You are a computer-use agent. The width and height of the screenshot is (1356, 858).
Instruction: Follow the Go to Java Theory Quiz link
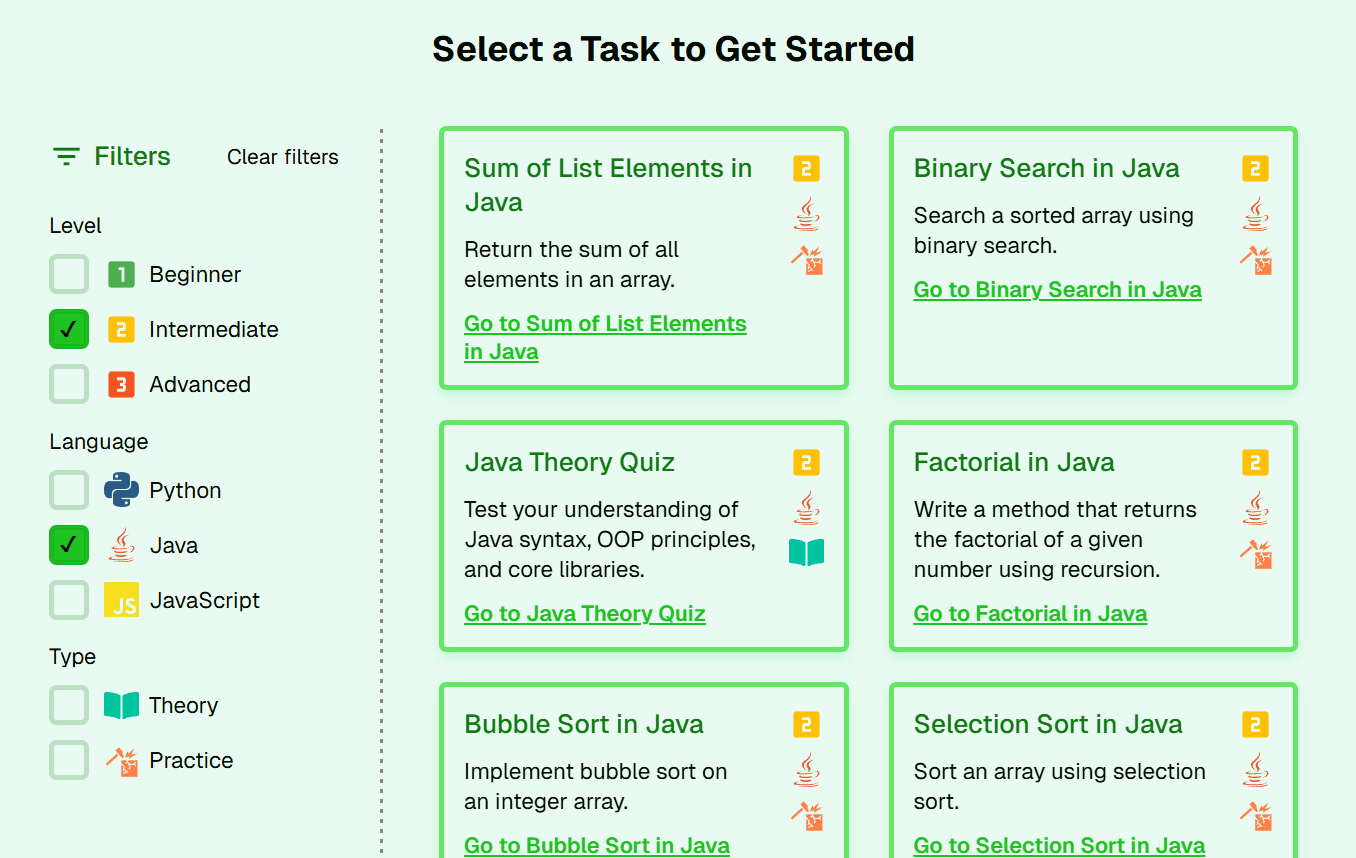tap(585, 614)
